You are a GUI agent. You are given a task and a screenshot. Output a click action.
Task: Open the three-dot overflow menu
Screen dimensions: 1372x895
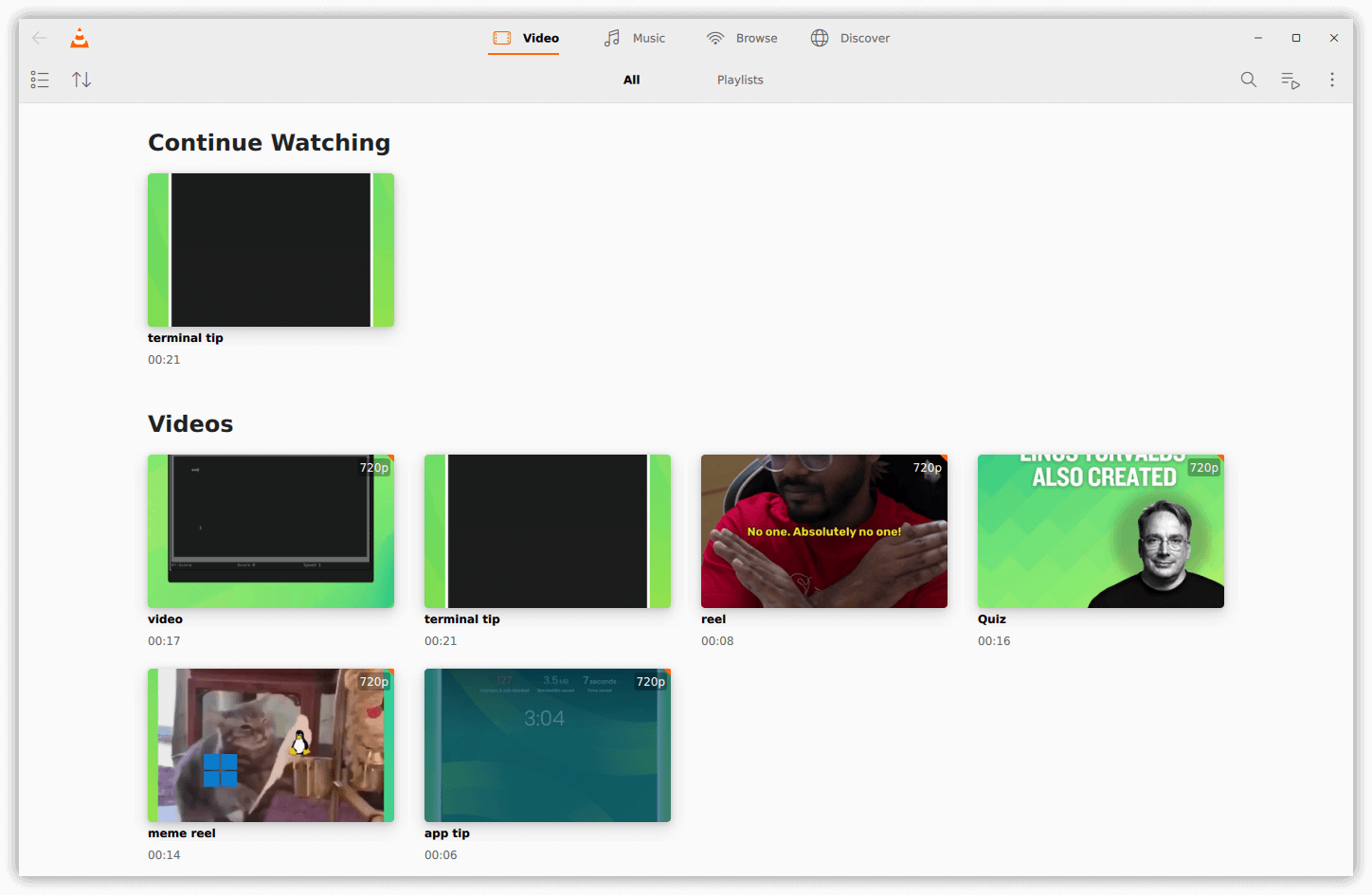tap(1332, 80)
